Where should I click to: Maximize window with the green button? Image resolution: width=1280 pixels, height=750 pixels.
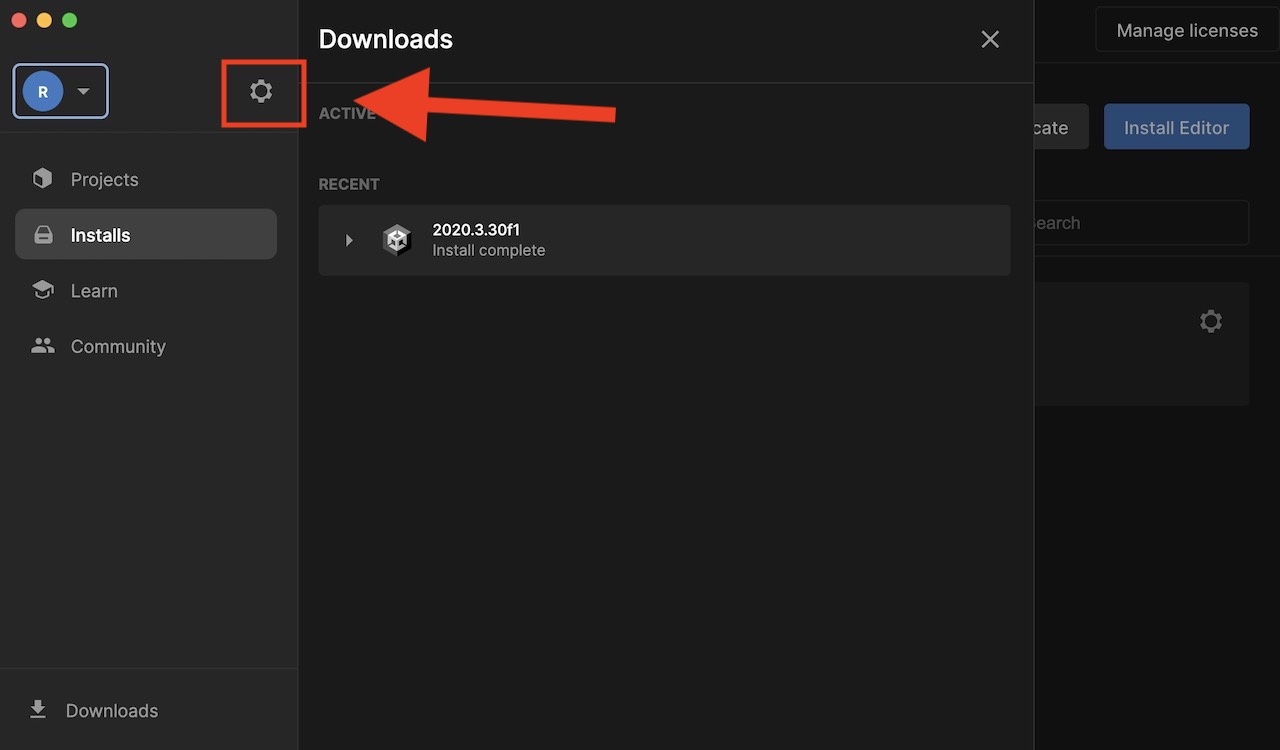click(69, 20)
